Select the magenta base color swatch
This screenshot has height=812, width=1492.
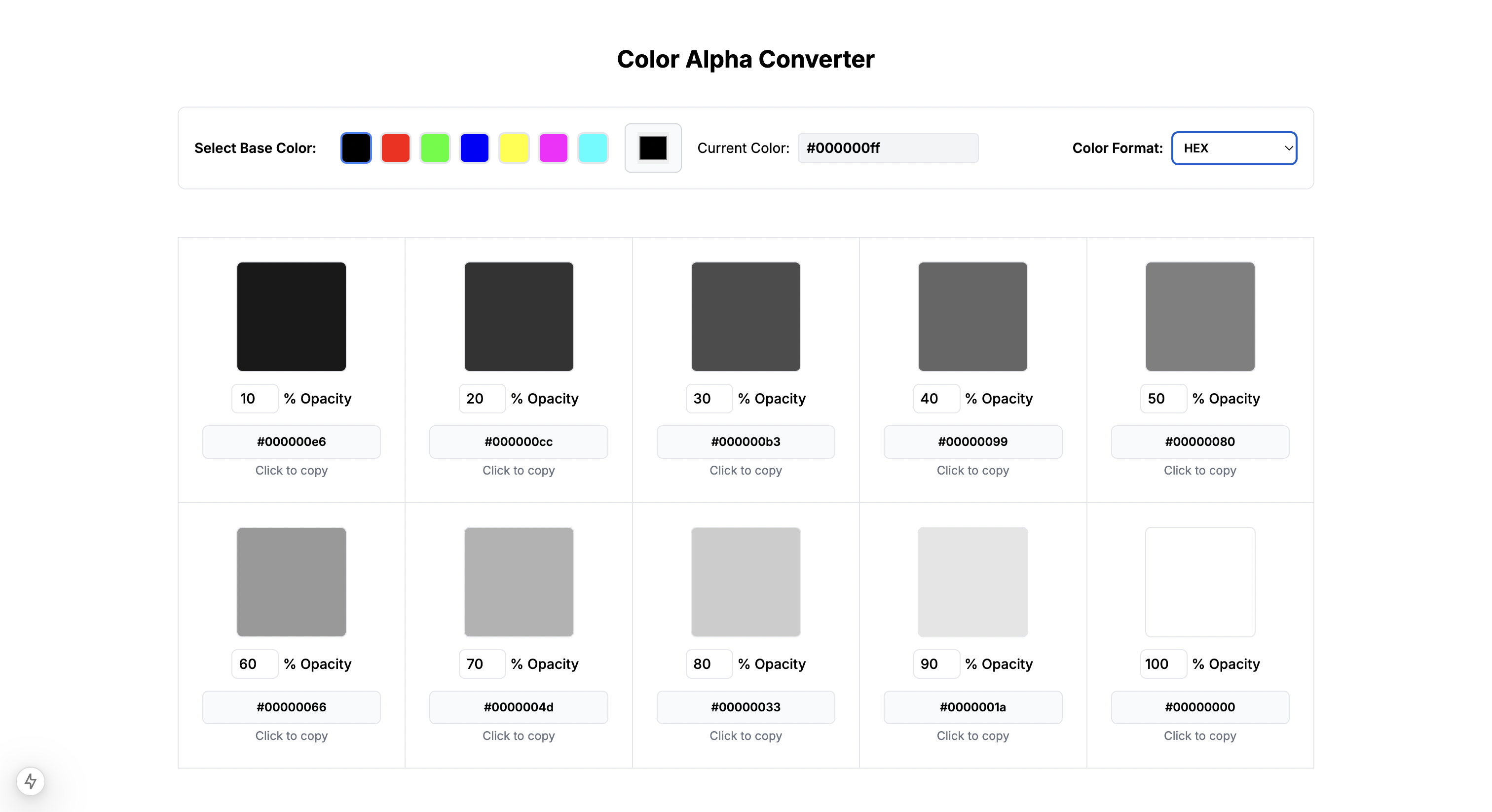tap(553, 148)
